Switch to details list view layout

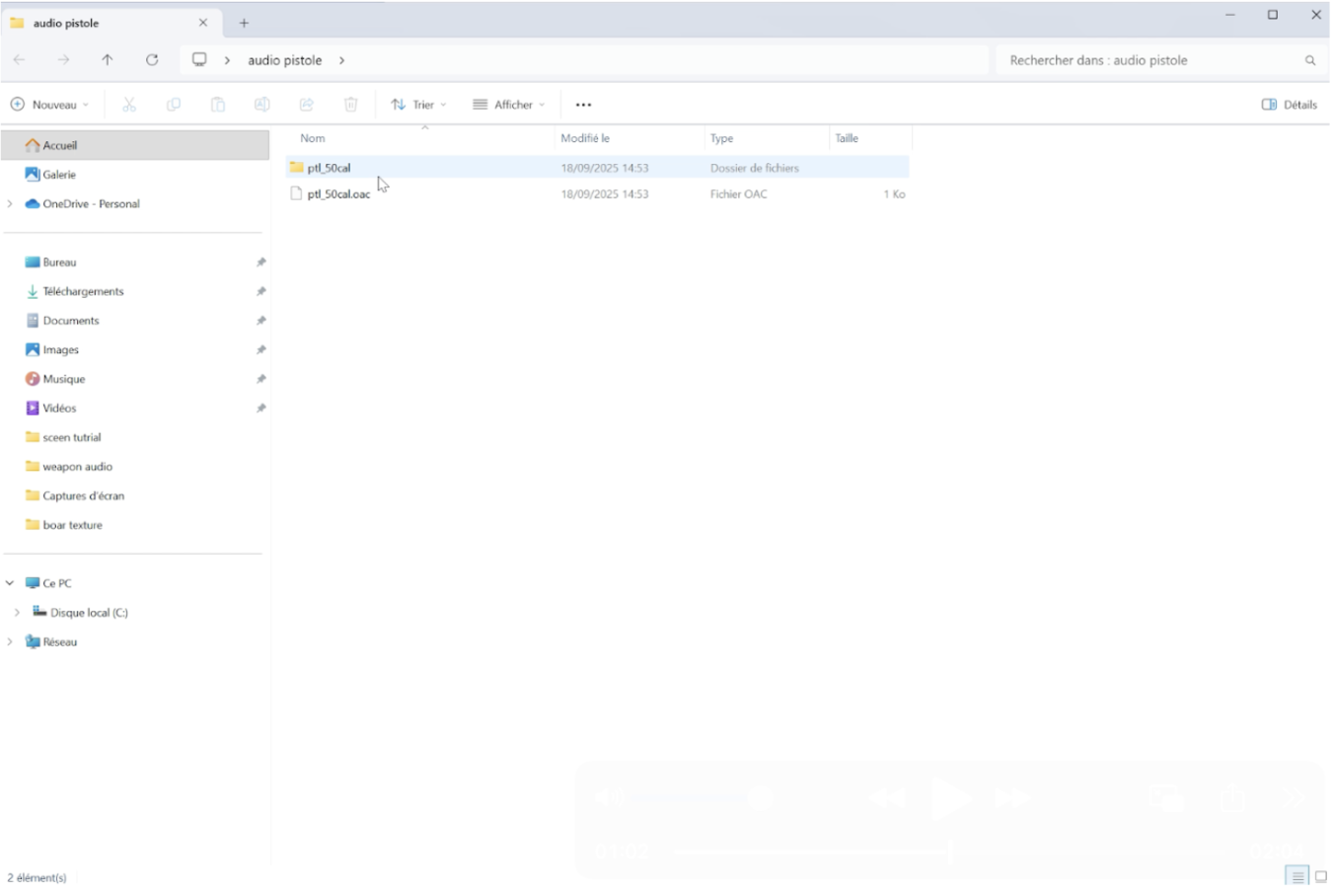click(x=1297, y=876)
